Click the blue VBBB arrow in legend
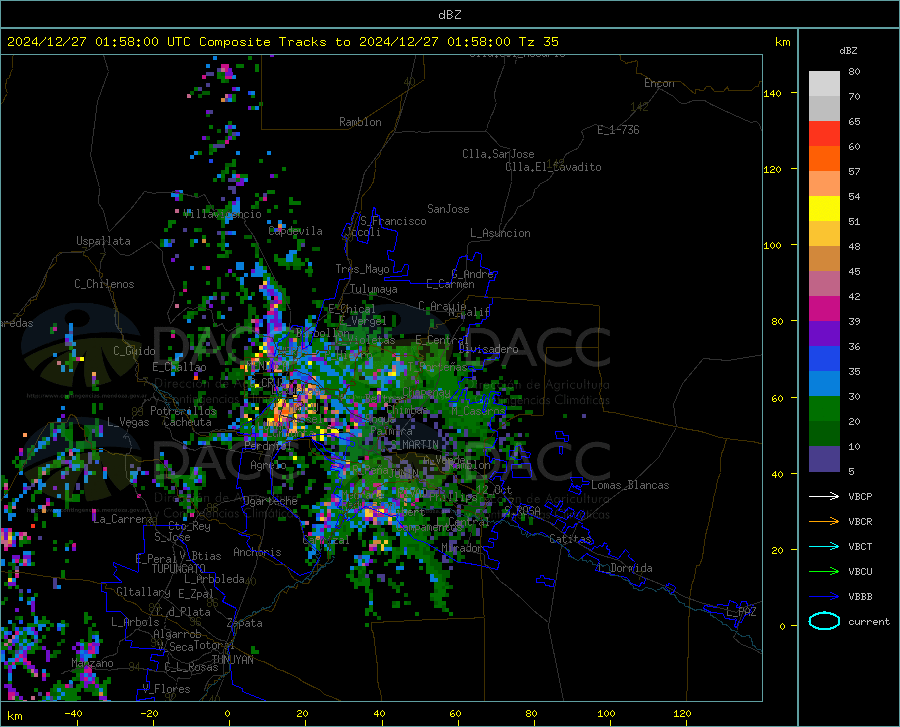This screenshot has width=900, height=727. tap(824, 596)
